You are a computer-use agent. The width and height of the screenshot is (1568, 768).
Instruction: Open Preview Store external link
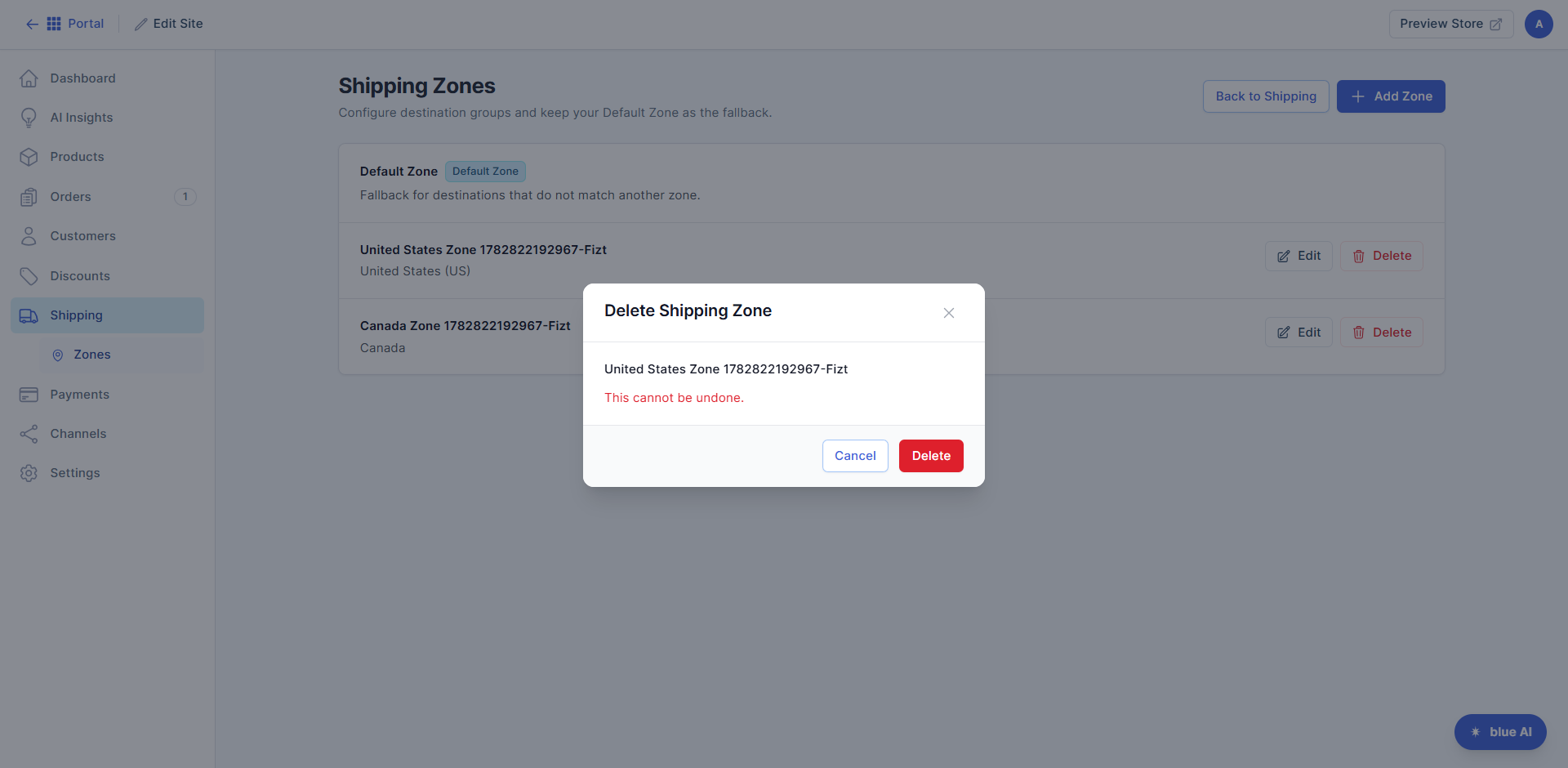pos(1450,24)
